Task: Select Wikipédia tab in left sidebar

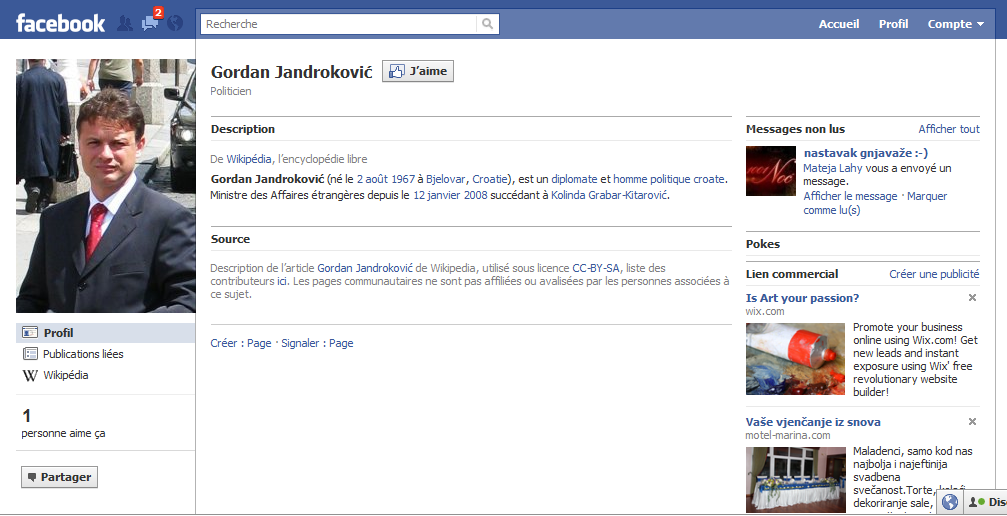Action: pyautogui.click(x=65, y=375)
